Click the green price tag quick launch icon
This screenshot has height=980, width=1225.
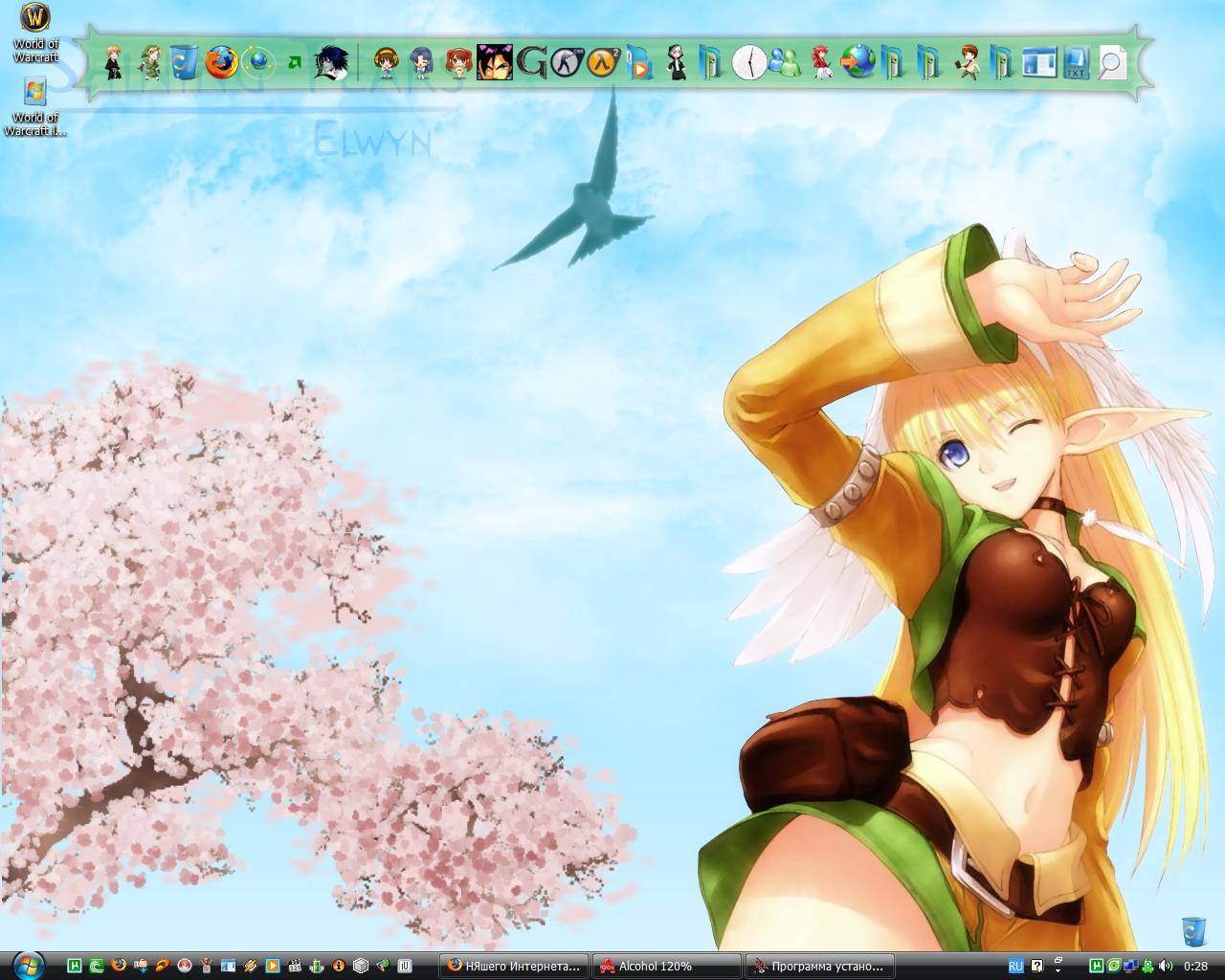pyautogui.click(x=383, y=966)
